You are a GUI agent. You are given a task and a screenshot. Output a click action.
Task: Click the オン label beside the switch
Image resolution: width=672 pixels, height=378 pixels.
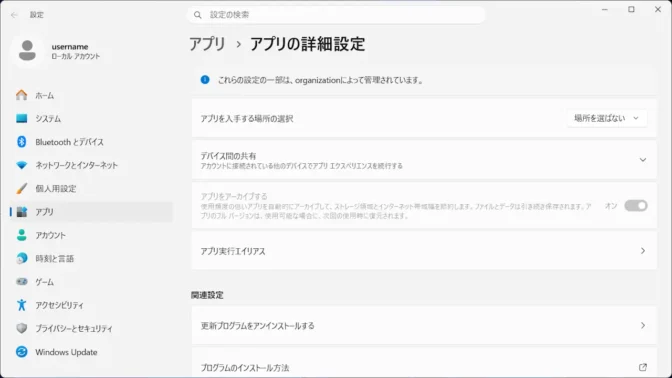pos(611,206)
